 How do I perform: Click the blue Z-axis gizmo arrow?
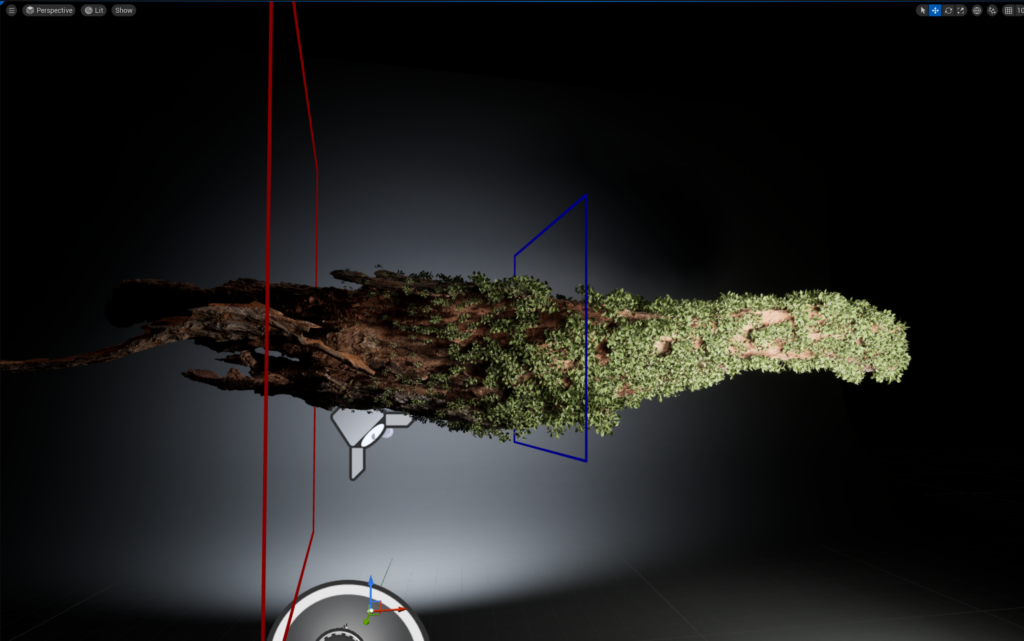(371, 586)
